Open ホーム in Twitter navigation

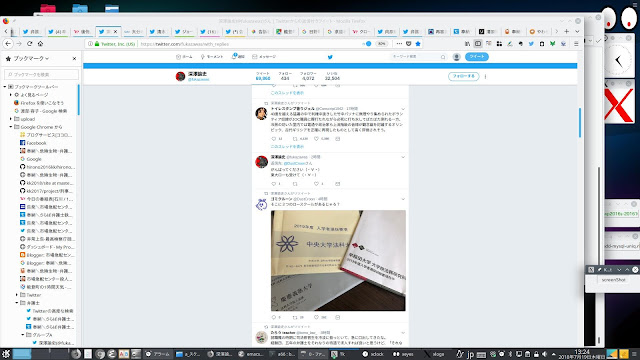(184, 57)
